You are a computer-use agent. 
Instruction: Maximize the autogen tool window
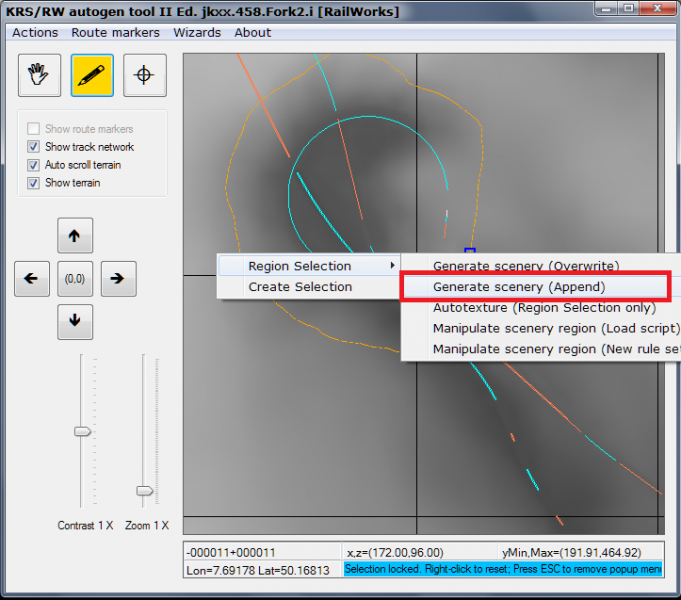tap(628, 9)
